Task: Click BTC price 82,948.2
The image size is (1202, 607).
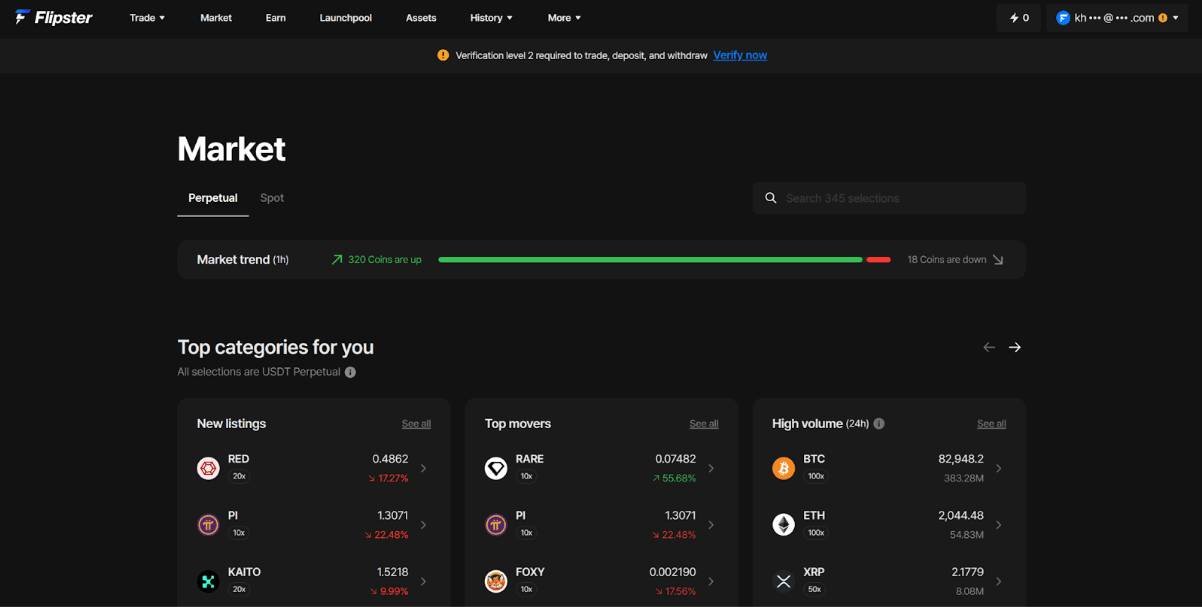Action: tap(961, 459)
